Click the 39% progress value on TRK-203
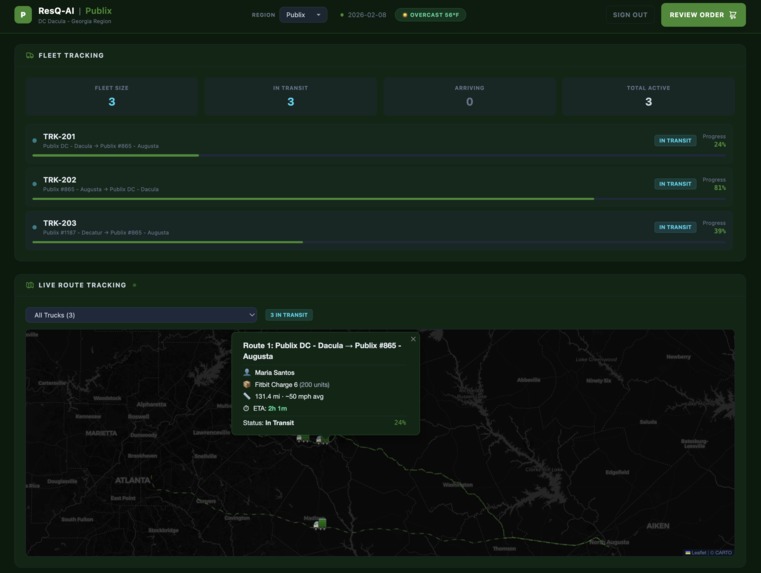This screenshot has width=761, height=573. [720, 231]
